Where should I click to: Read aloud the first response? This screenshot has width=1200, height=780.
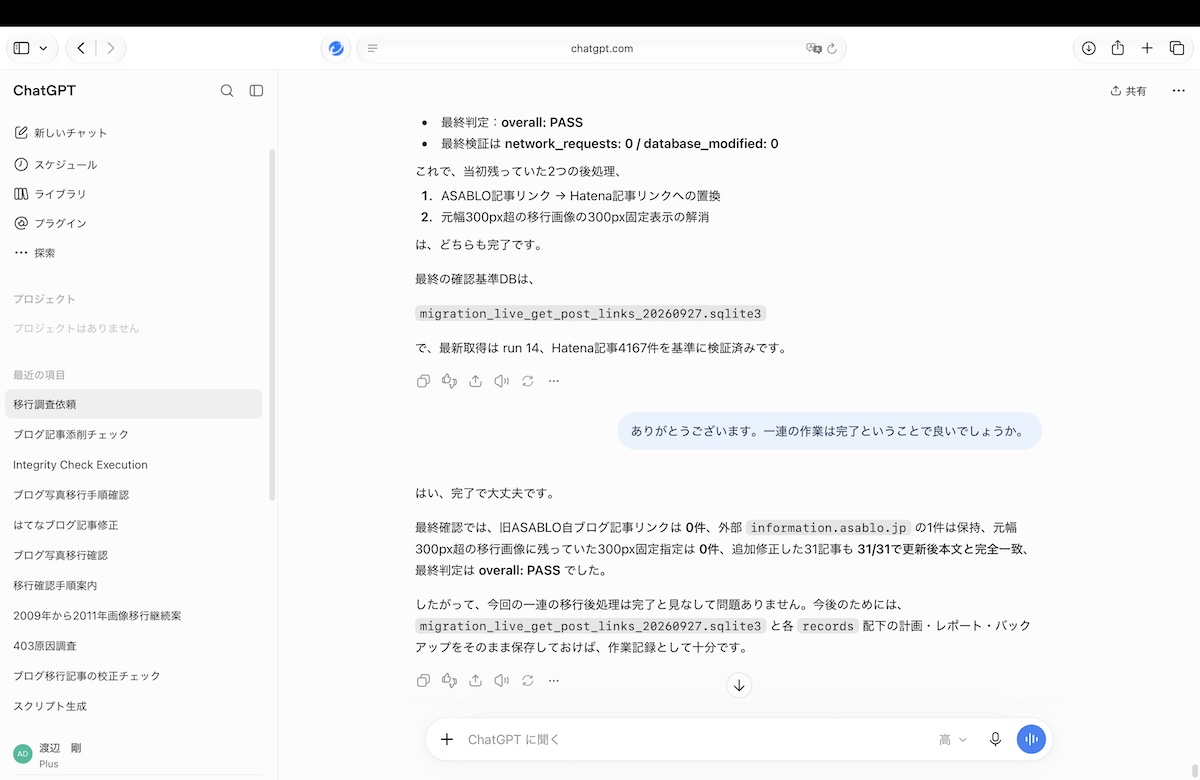(501, 381)
